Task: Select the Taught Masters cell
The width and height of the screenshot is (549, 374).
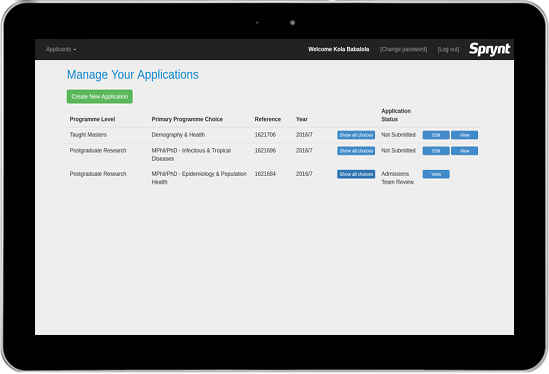Action: pos(88,135)
